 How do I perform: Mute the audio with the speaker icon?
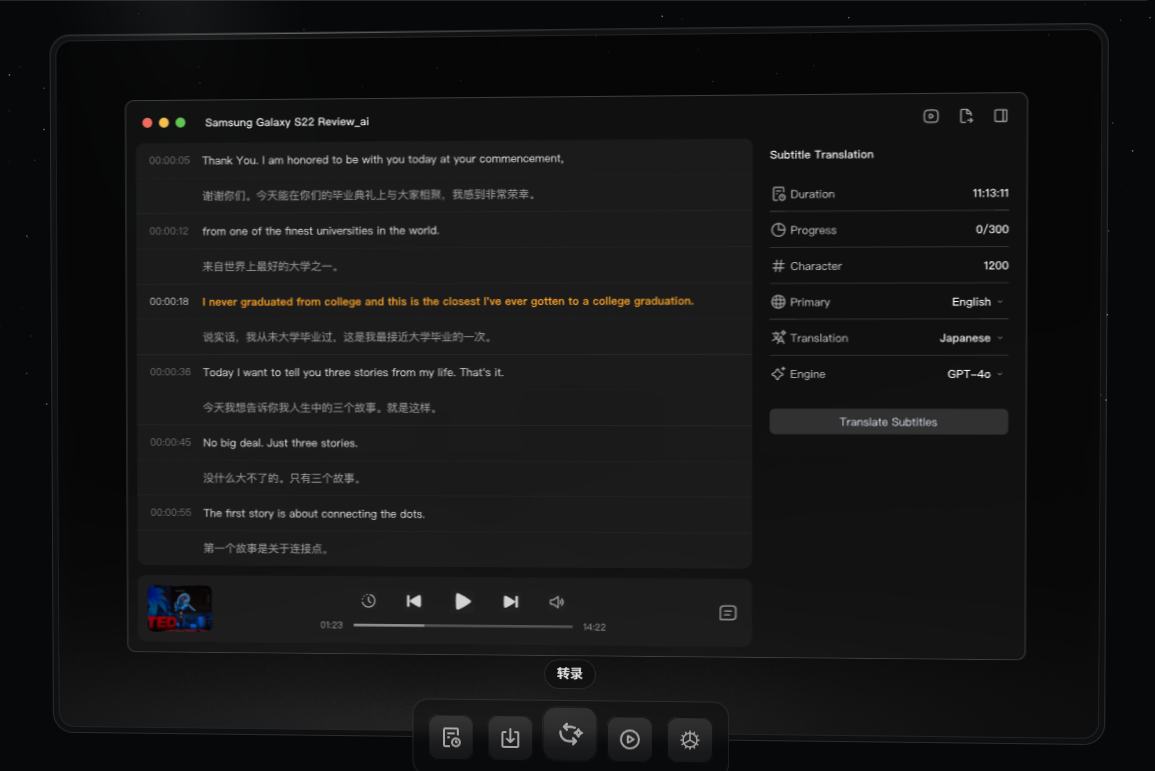557,602
